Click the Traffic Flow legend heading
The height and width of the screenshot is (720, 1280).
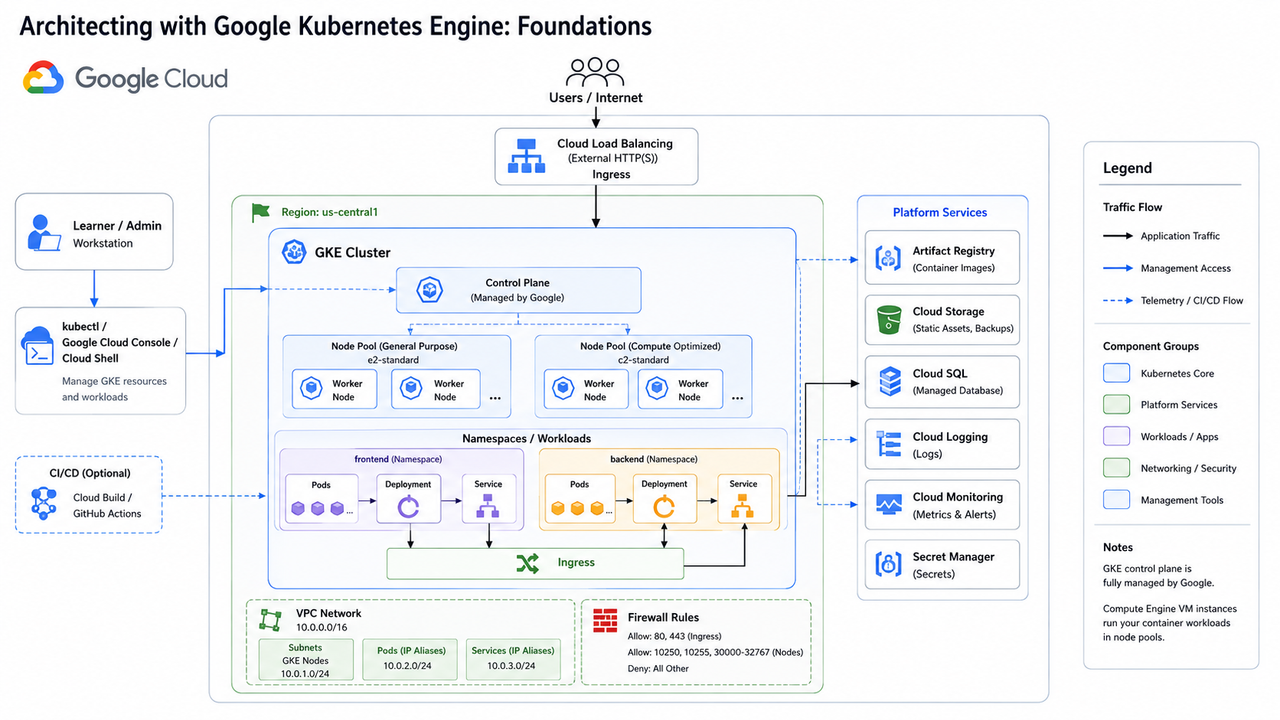pyautogui.click(x=1133, y=207)
